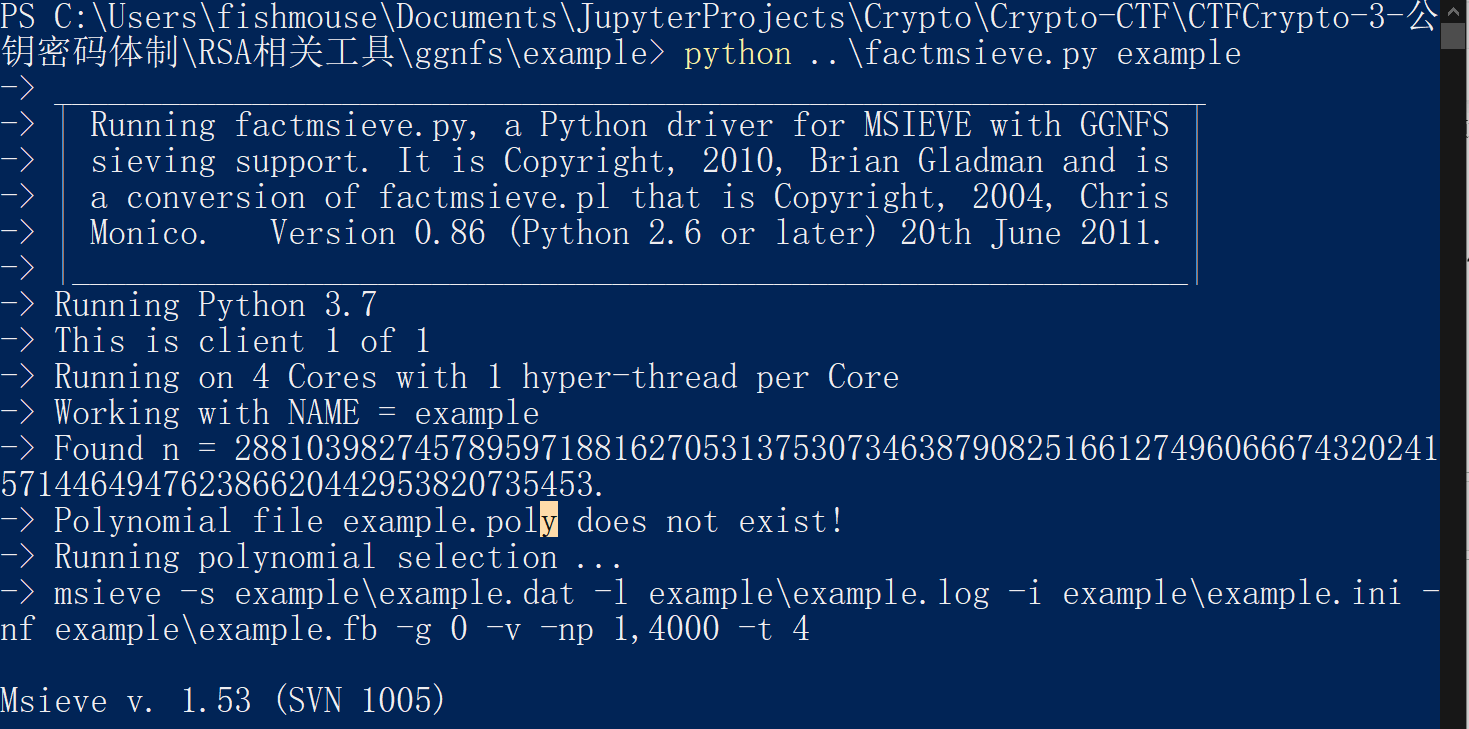This screenshot has width=1469, height=729.
Task: Click 'Version 0.86' in banner text
Action: pyautogui.click(x=378, y=233)
